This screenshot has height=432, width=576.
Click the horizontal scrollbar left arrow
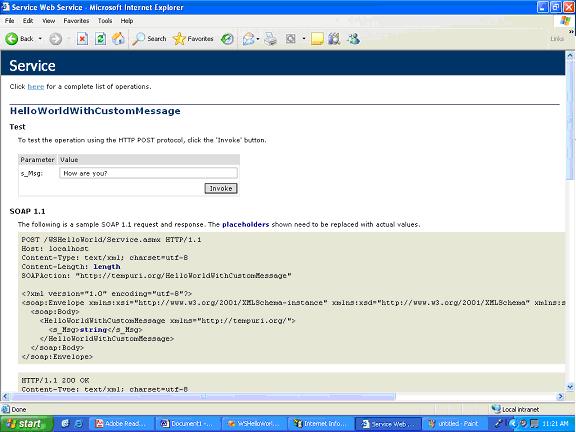pyautogui.click(x=5, y=396)
